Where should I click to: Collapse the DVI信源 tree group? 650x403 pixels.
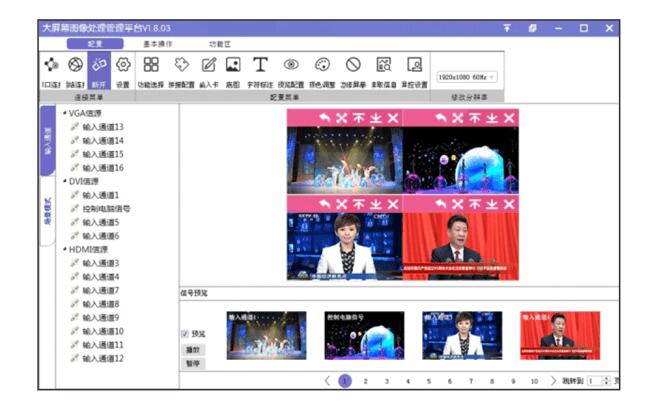63,181
